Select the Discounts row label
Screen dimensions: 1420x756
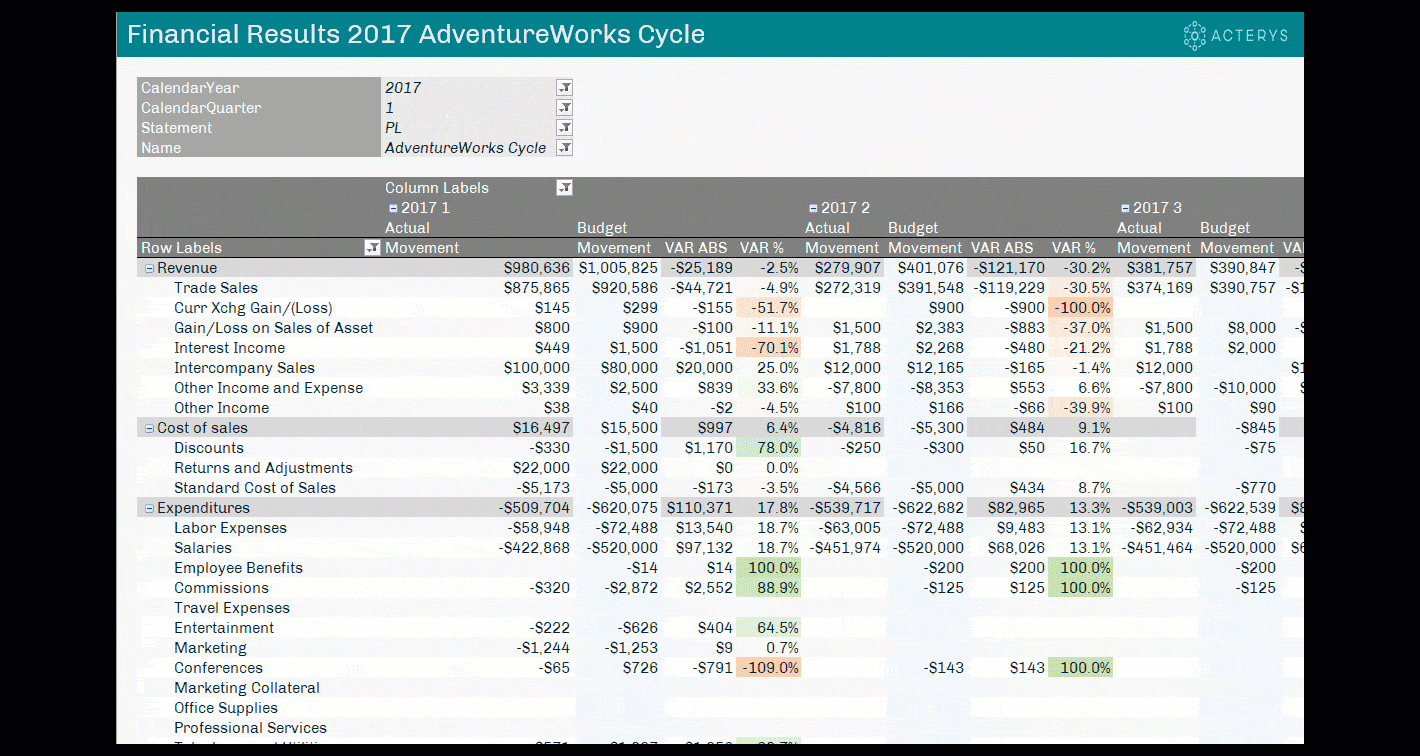click(x=209, y=448)
